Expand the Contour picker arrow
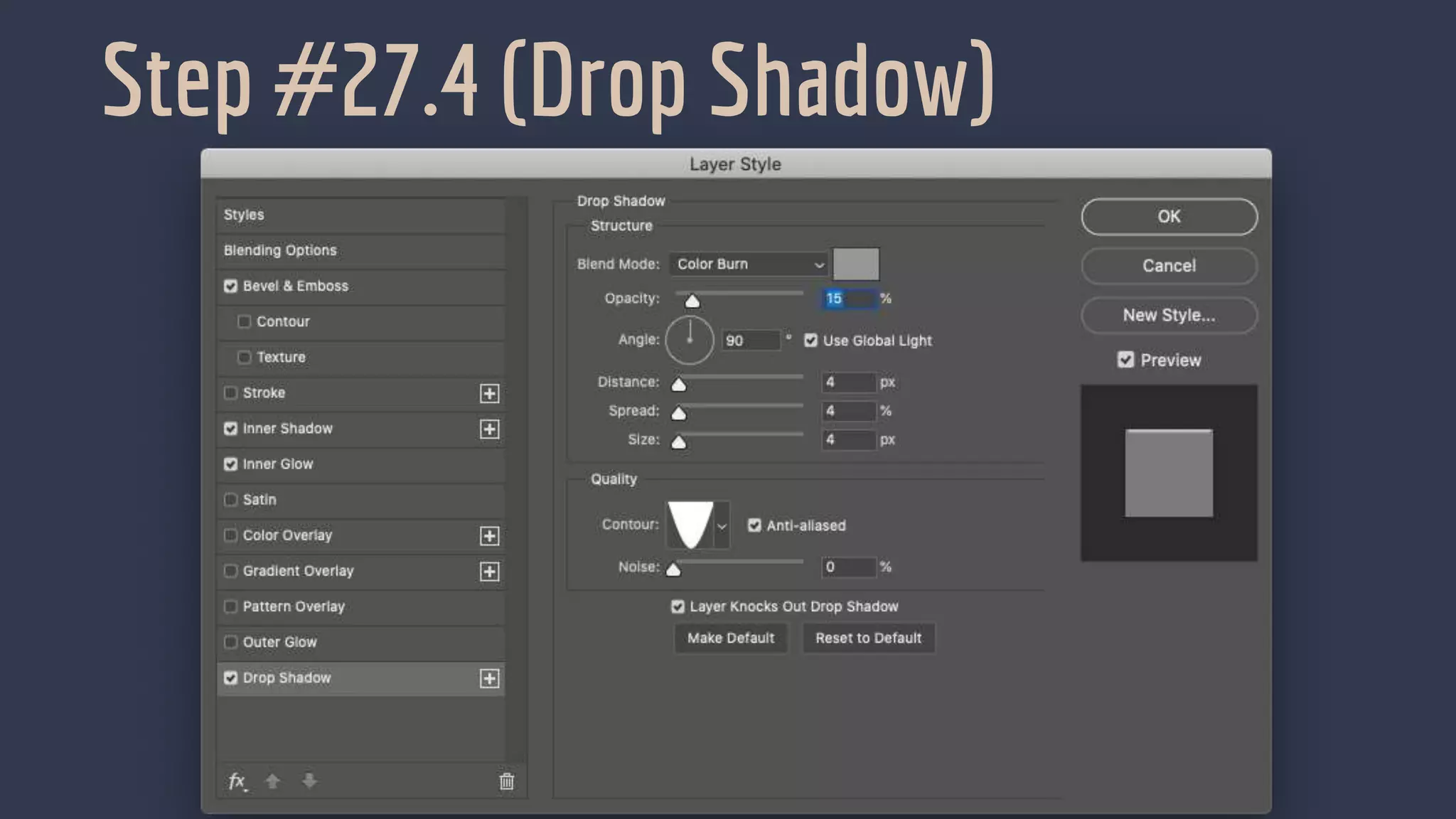The image size is (1456, 819). (x=722, y=526)
